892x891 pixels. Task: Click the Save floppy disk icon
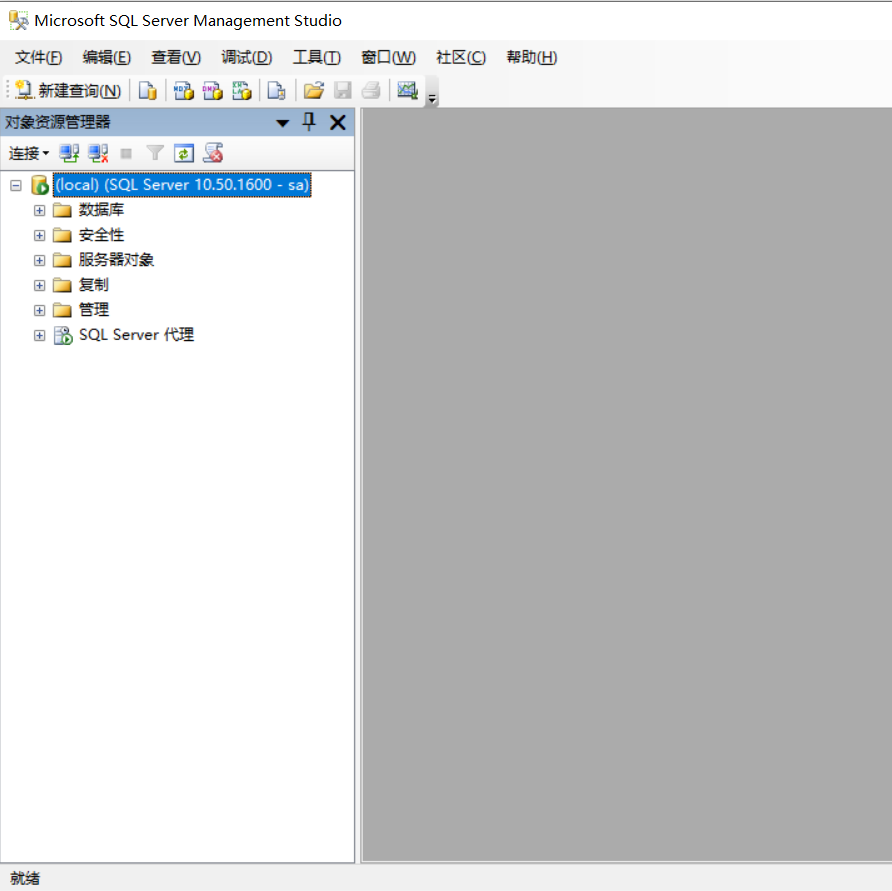(x=342, y=90)
